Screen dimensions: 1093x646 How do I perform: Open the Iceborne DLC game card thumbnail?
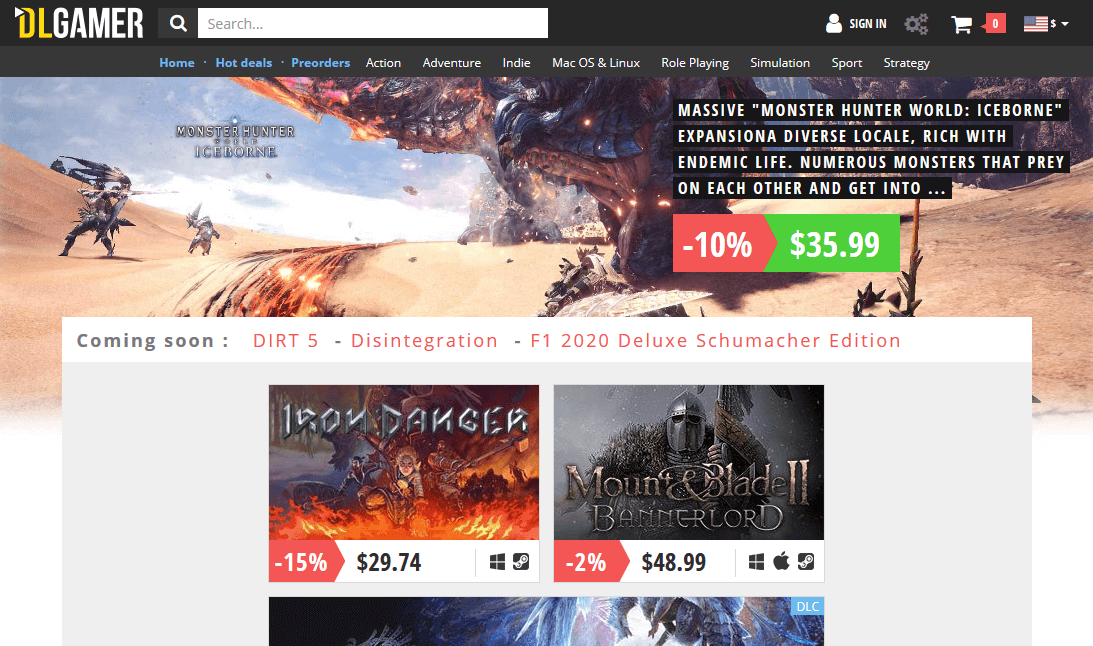546,622
